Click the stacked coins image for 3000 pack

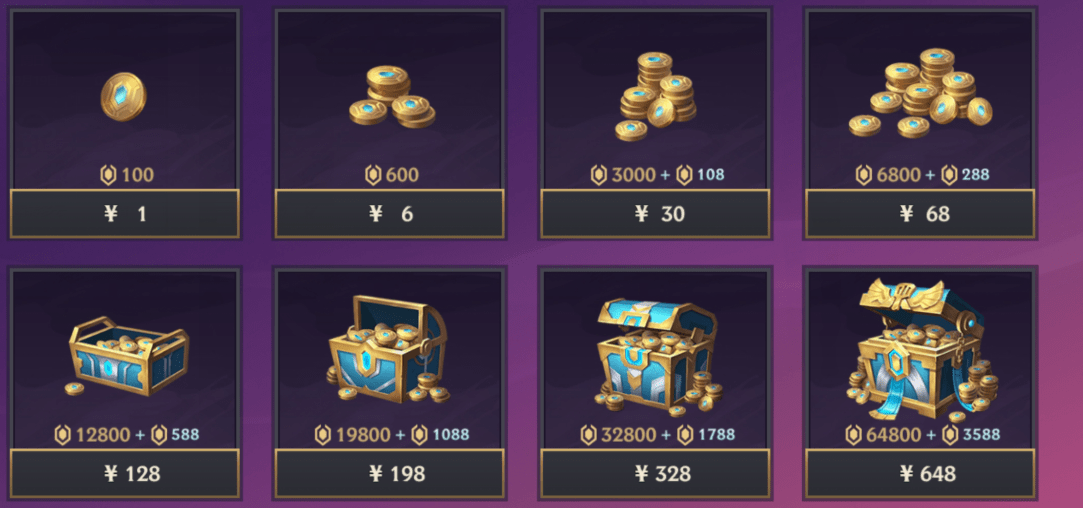[655, 96]
